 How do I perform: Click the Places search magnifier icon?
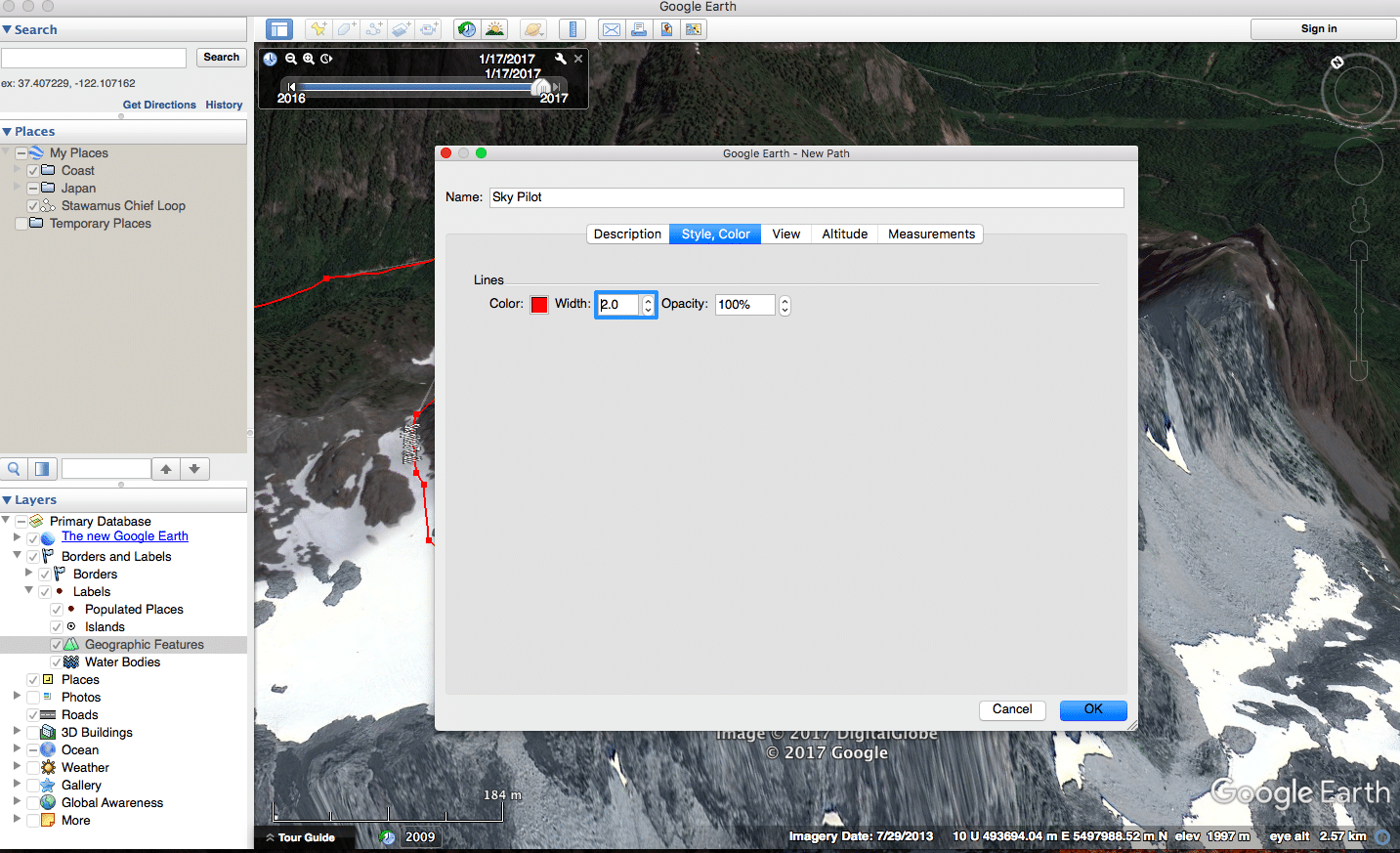[x=14, y=469]
